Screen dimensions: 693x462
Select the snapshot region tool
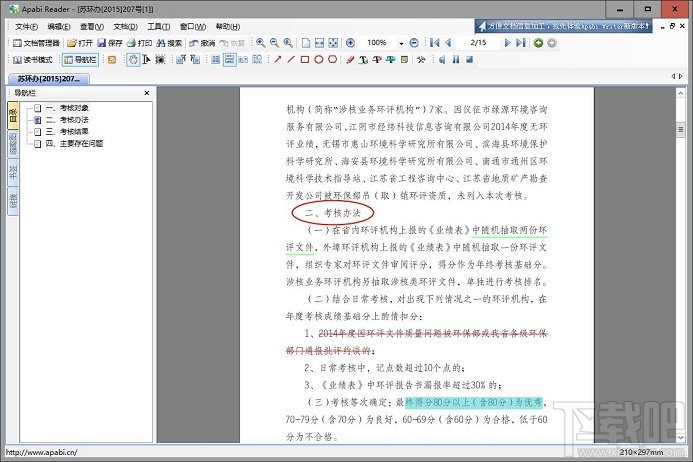pyautogui.click(x=160, y=60)
